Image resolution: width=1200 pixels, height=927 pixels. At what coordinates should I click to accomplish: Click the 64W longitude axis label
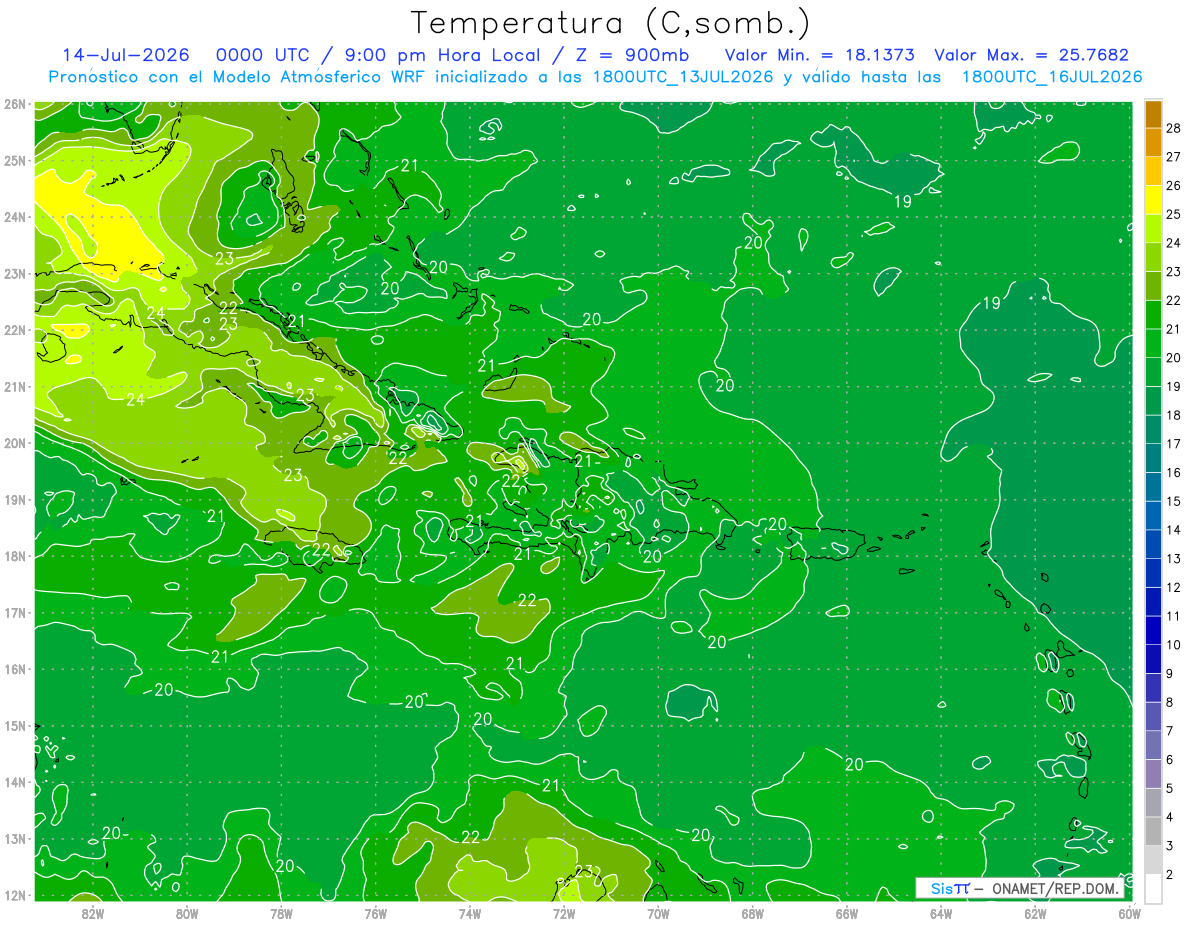(x=941, y=913)
